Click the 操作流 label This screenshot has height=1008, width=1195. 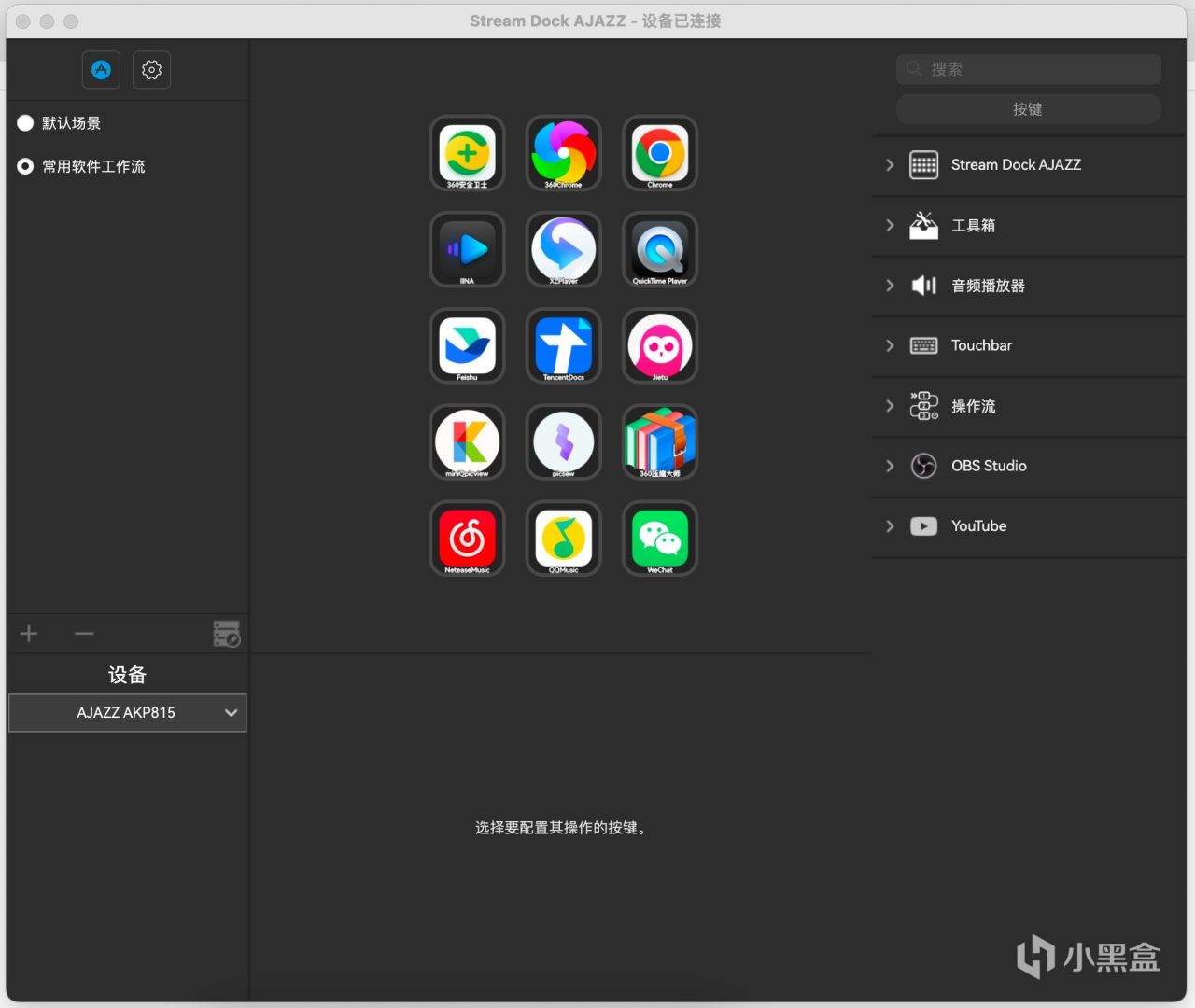973,406
